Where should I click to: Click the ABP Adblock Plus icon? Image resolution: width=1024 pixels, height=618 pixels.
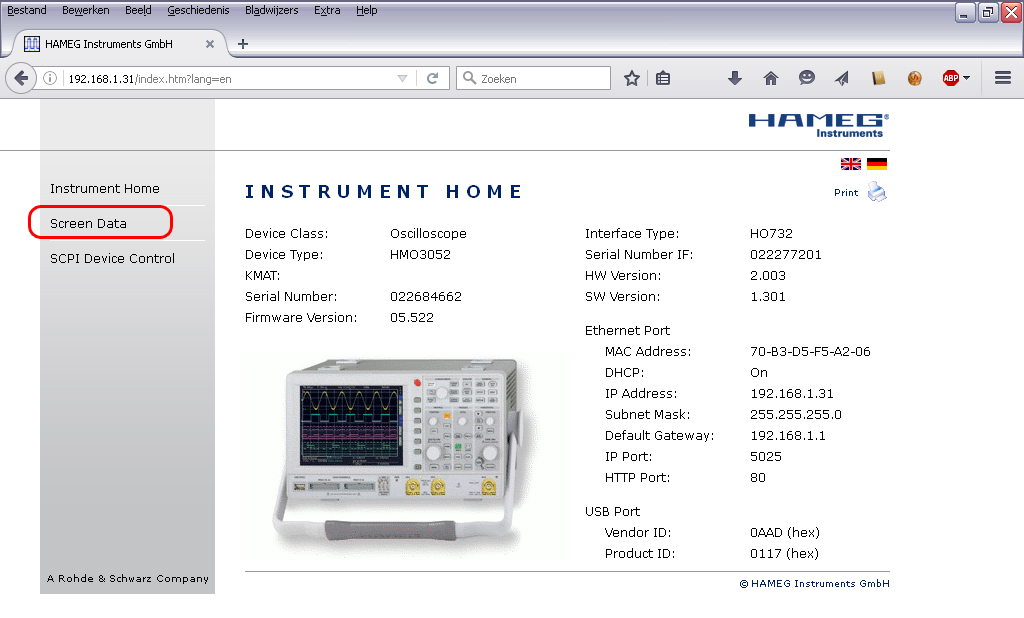[950, 78]
